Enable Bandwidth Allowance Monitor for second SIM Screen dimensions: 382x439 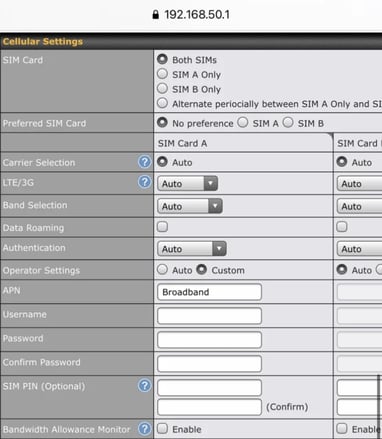tap(342, 428)
